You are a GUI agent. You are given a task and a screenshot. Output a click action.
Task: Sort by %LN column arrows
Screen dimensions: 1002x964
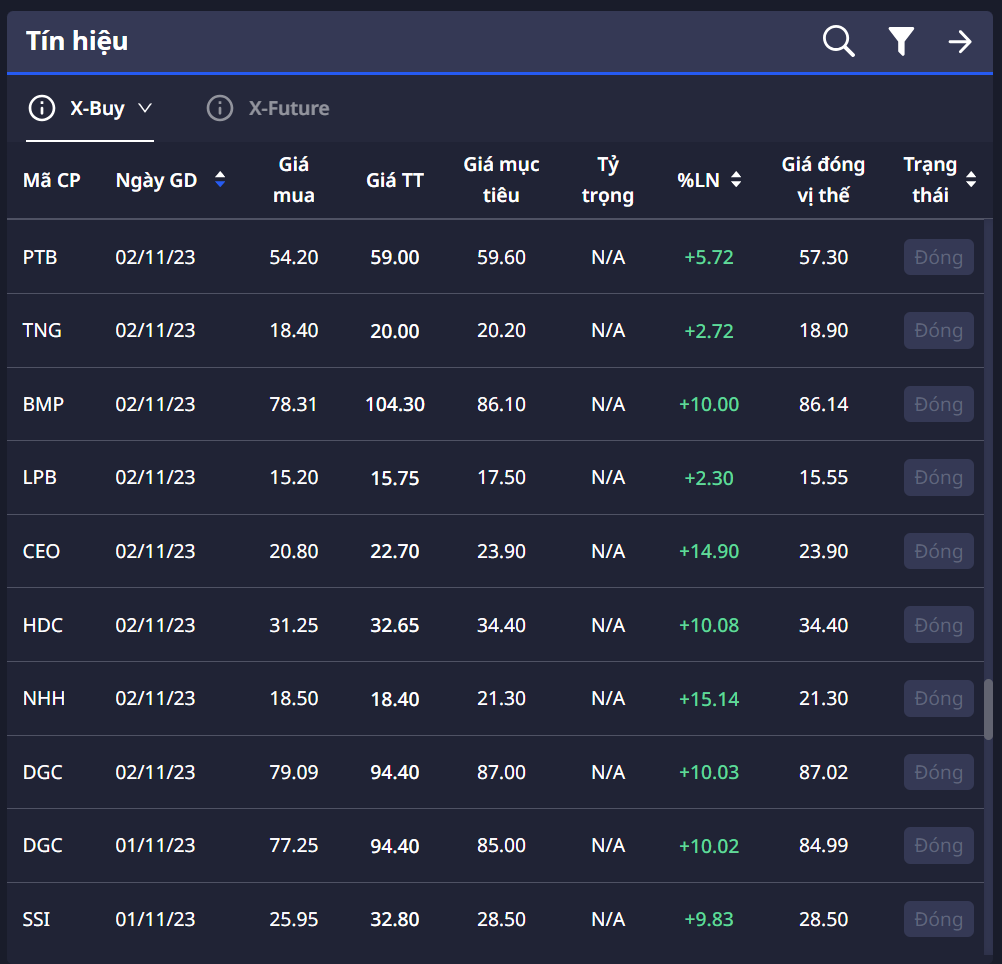pyautogui.click(x=737, y=180)
